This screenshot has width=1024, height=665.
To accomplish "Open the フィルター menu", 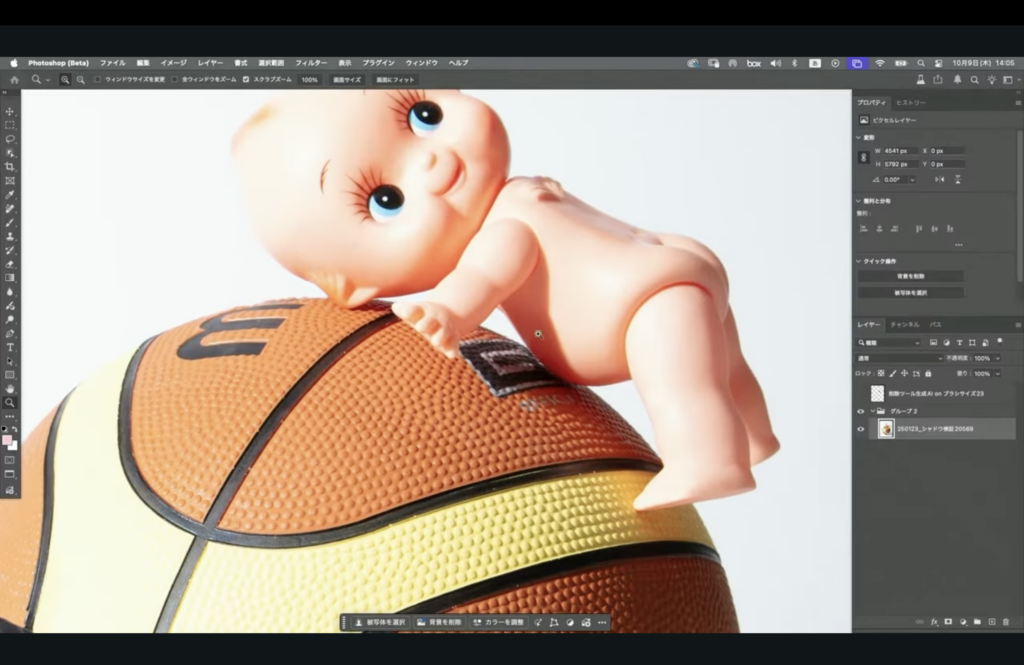I will coord(311,63).
